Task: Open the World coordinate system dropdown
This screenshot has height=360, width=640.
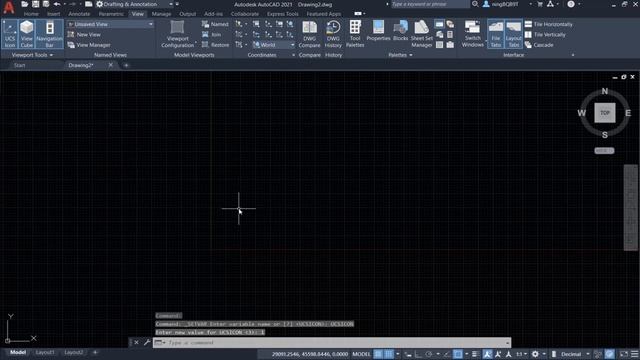Action: coord(273,45)
